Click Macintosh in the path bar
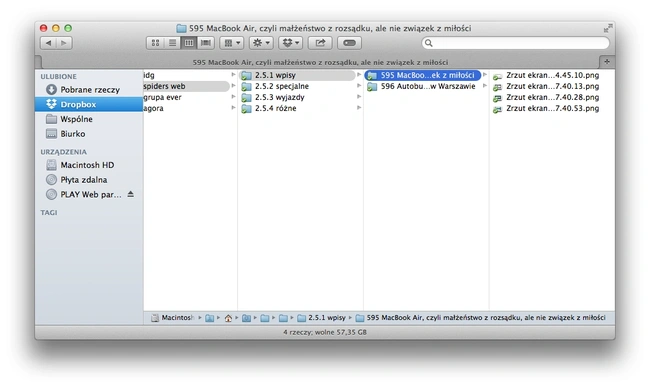This screenshot has height=388, width=650. 172,318
